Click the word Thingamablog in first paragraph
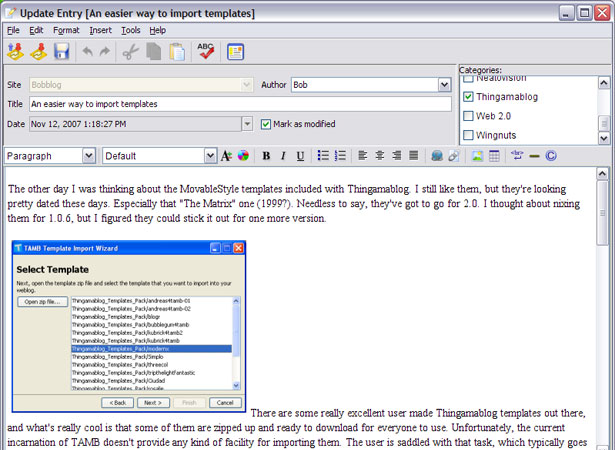 click(378, 189)
